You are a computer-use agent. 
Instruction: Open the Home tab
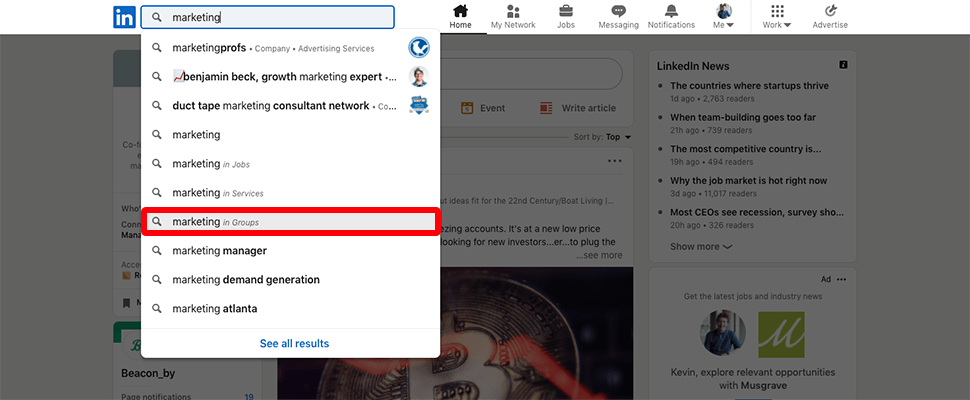tap(460, 17)
